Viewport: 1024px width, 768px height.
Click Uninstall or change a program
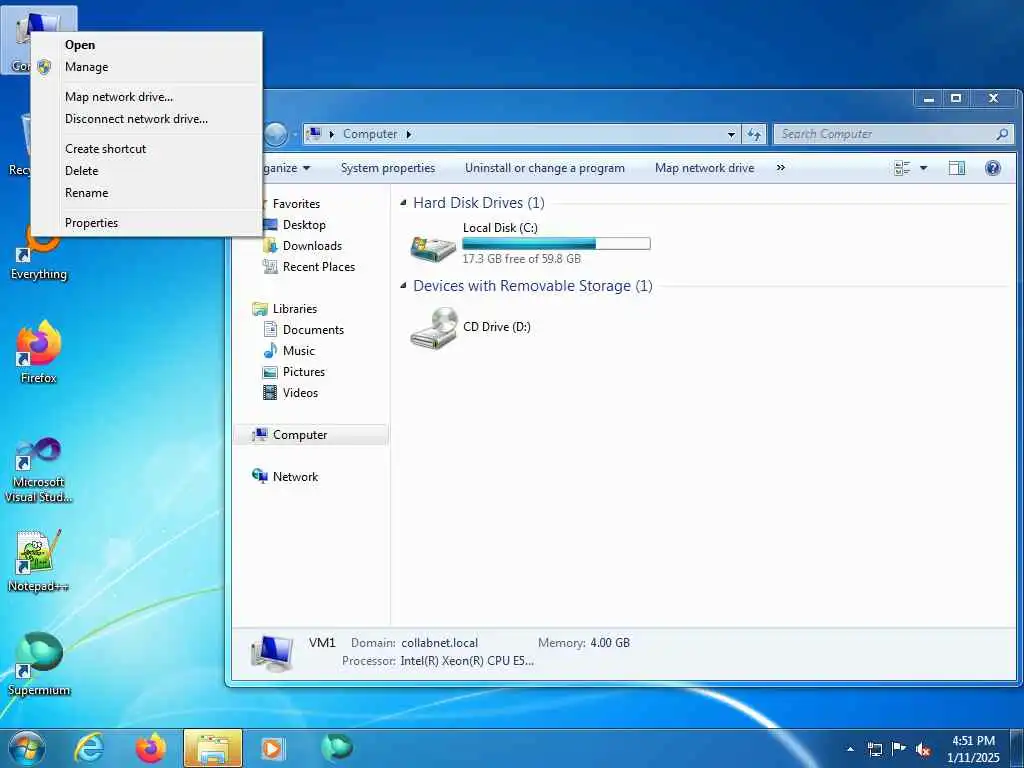[x=545, y=168]
